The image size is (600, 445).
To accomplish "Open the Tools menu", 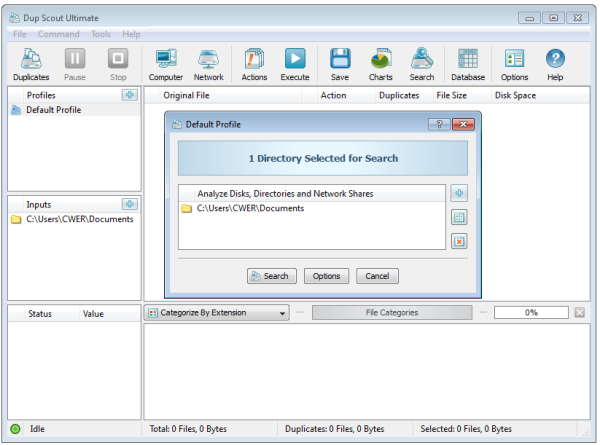I will click(101, 34).
